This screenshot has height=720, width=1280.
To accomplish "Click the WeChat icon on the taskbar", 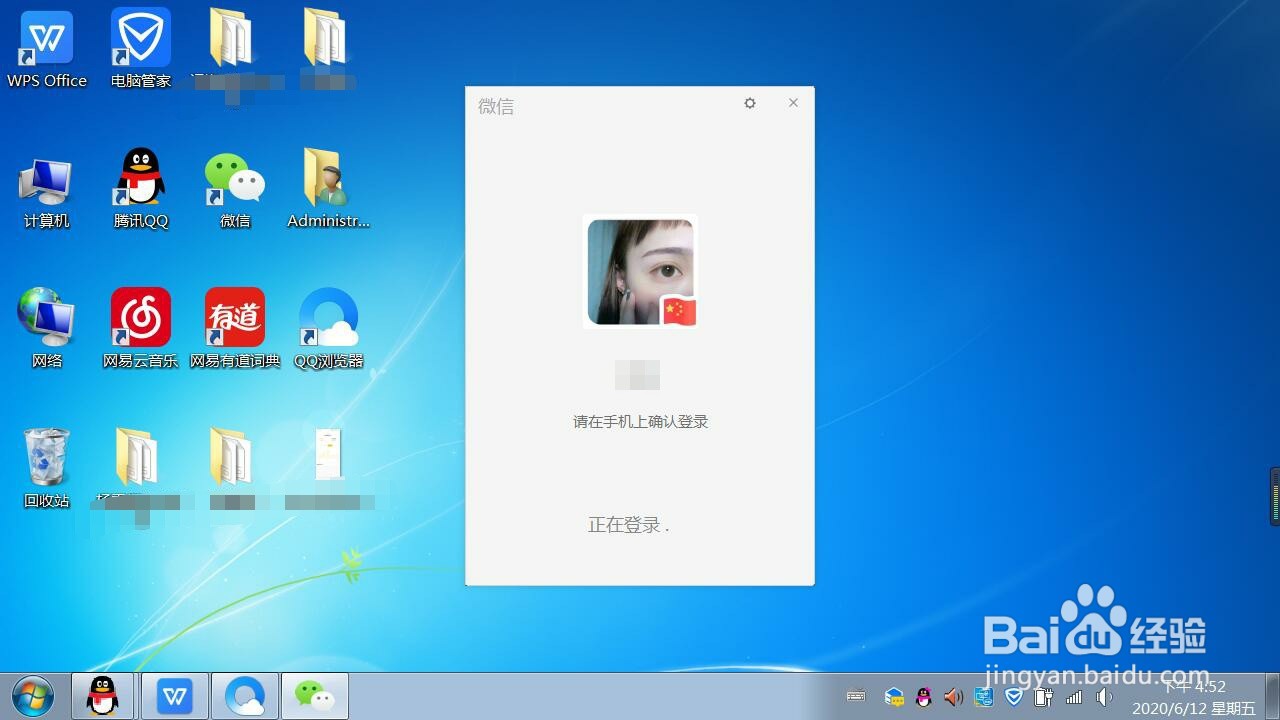I will click(x=316, y=696).
